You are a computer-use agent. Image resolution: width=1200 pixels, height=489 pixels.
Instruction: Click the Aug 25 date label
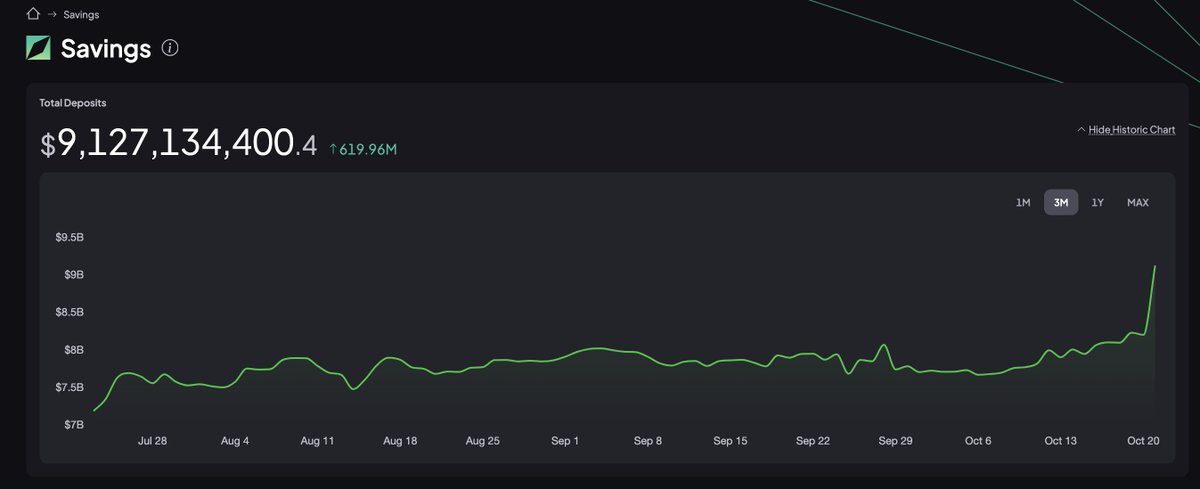coord(483,441)
